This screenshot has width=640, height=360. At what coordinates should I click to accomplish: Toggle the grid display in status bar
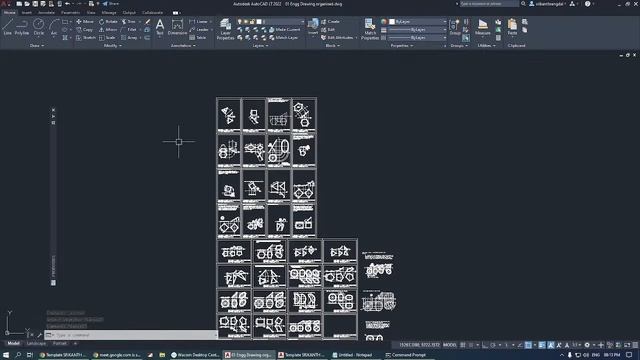(x=463, y=345)
